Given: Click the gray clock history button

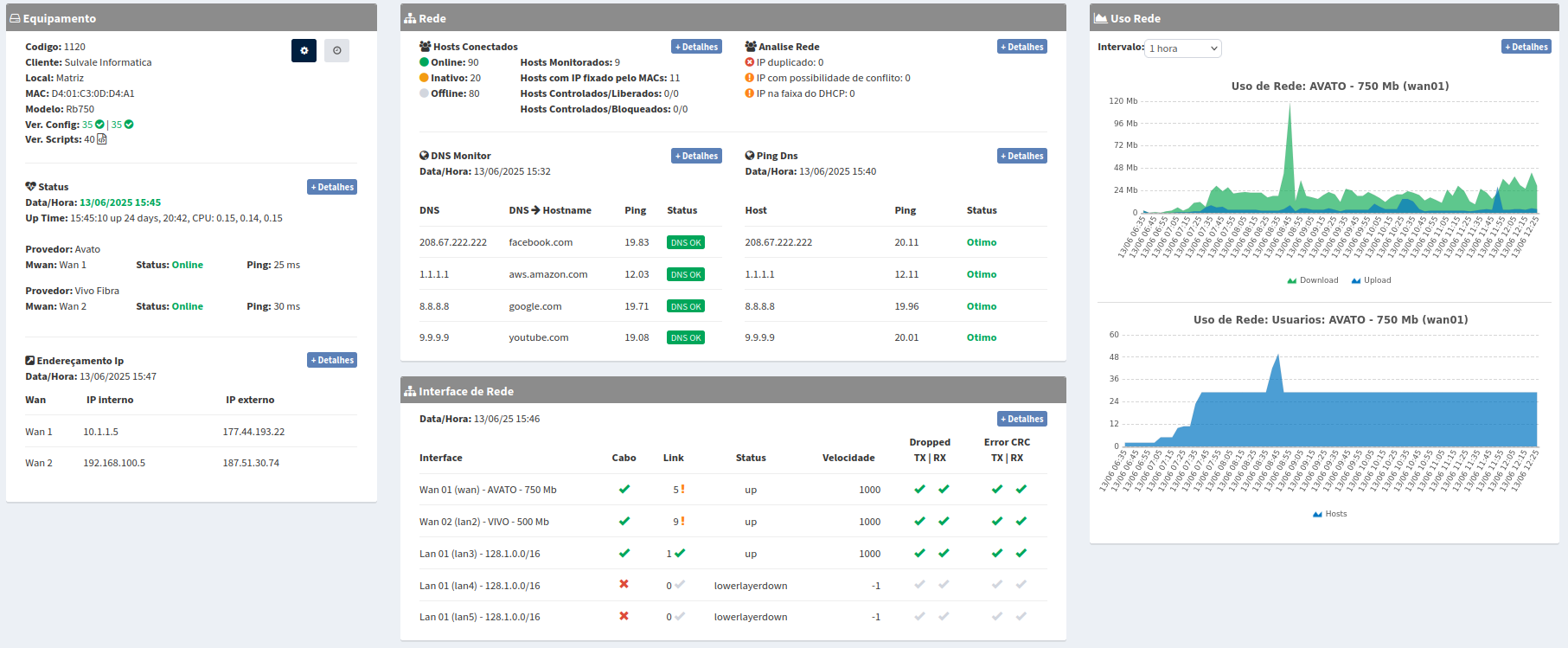Looking at the screenshot, I should coord(337,51).
